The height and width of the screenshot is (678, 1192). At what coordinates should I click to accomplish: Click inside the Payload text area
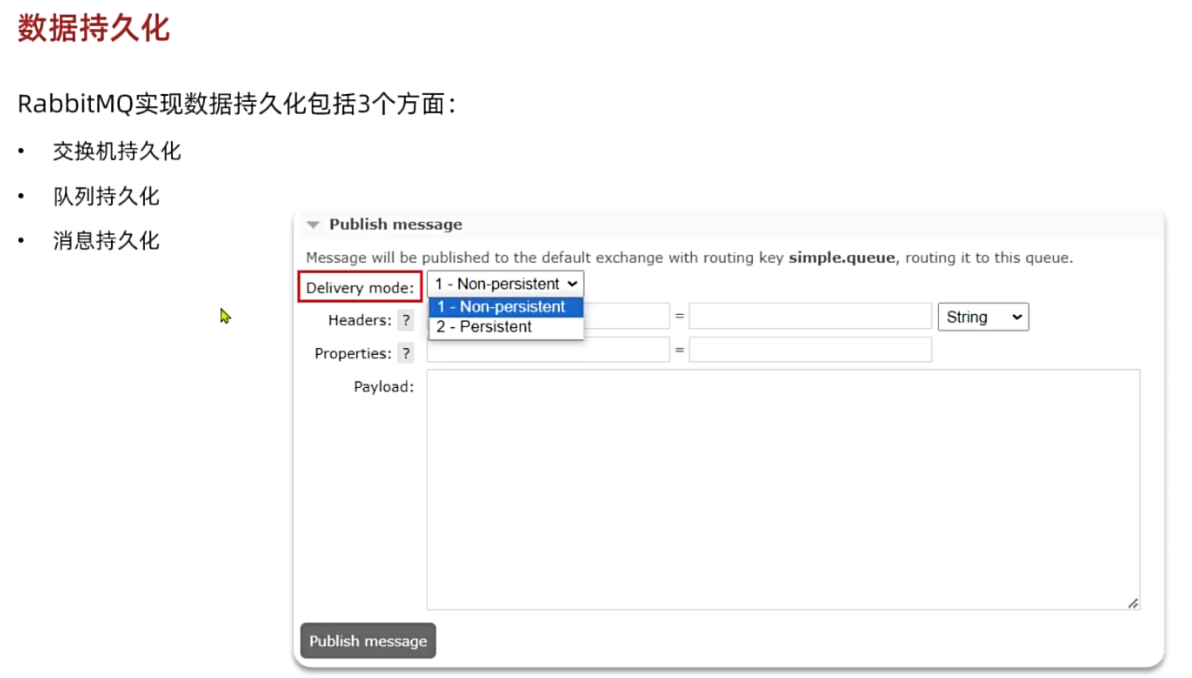pos(783,489)
